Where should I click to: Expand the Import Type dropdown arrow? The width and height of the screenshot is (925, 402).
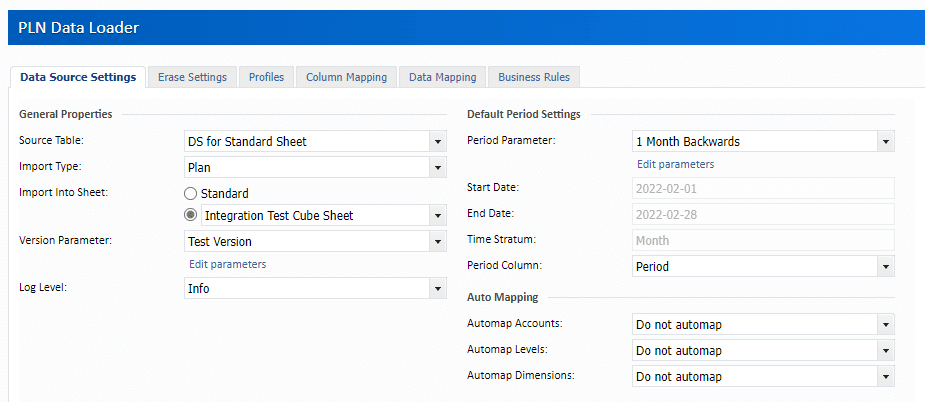(437, 168)
